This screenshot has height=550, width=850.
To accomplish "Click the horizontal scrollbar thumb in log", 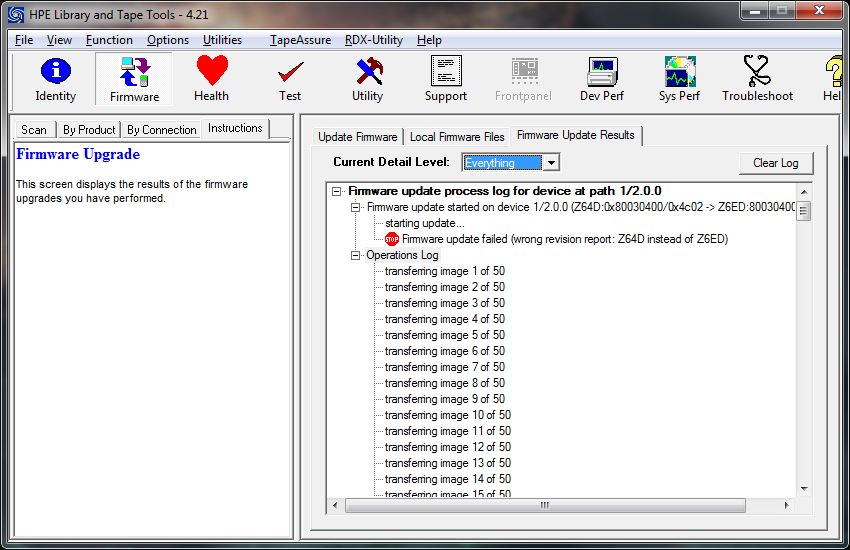I will (x=545, y=506).
